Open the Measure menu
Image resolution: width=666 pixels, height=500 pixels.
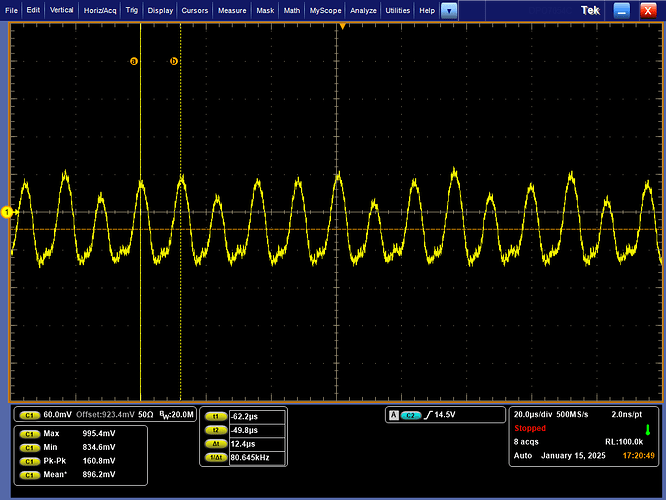coord(232,10)
